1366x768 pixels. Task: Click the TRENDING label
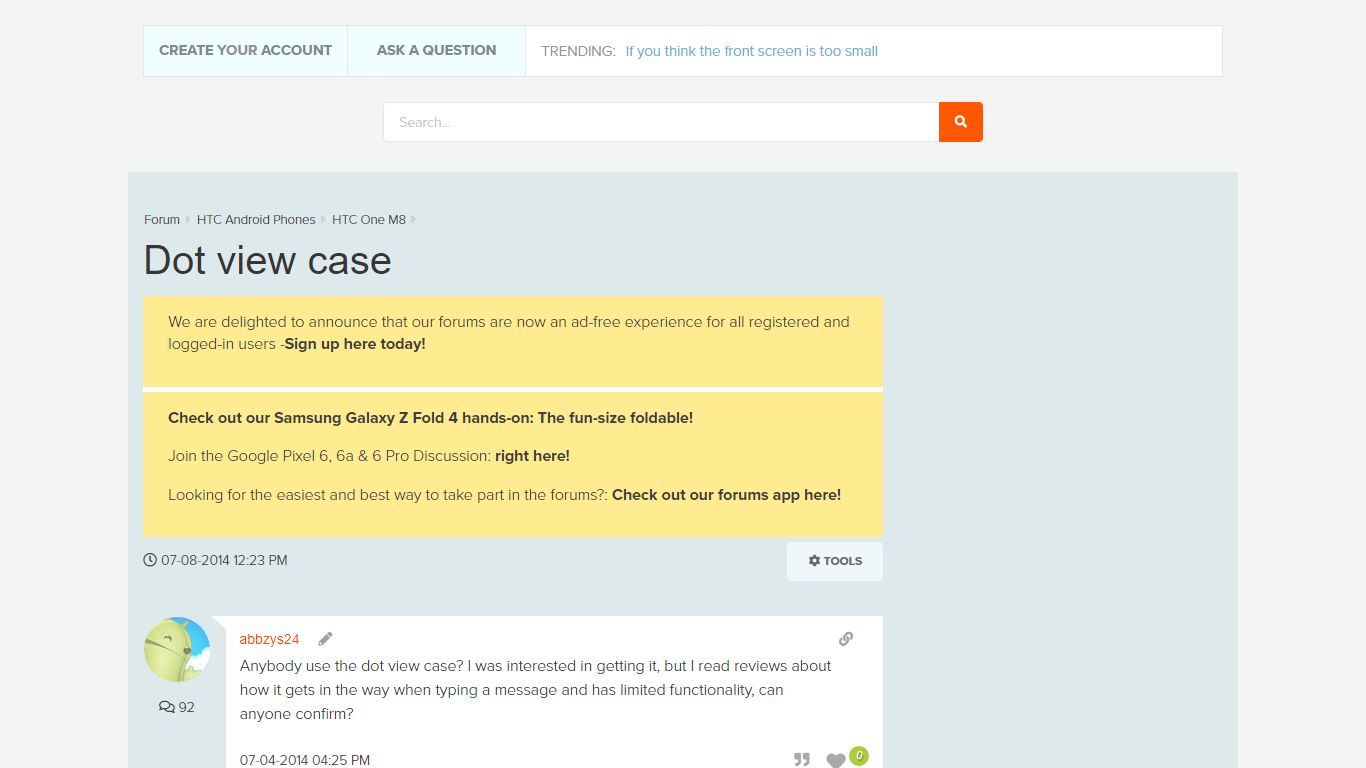(x=578, y=51)
